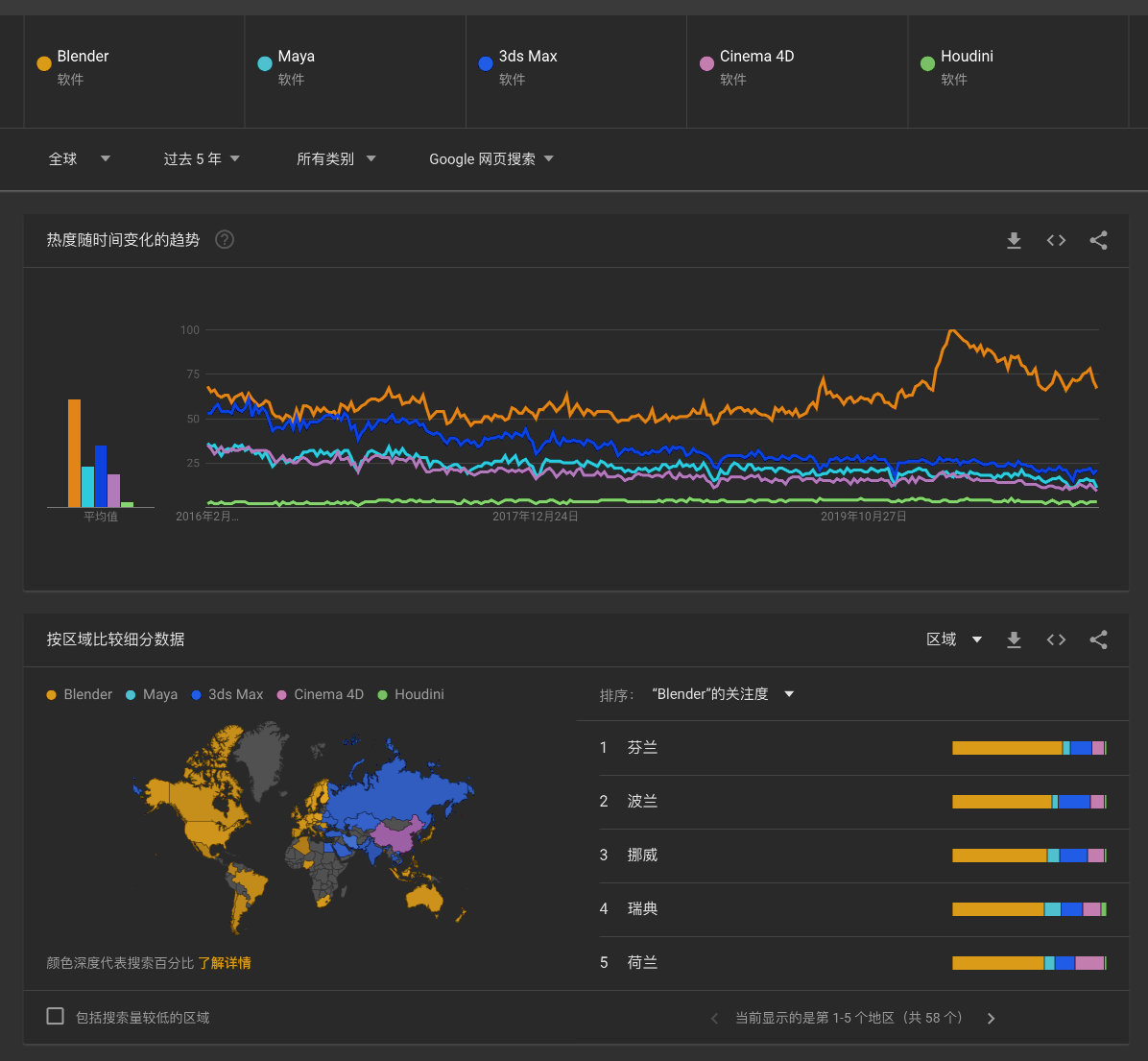The width and height of the screenshot is (1148, 1061).
Task: Click the Maya map legend entry
Action: point(152,694)
